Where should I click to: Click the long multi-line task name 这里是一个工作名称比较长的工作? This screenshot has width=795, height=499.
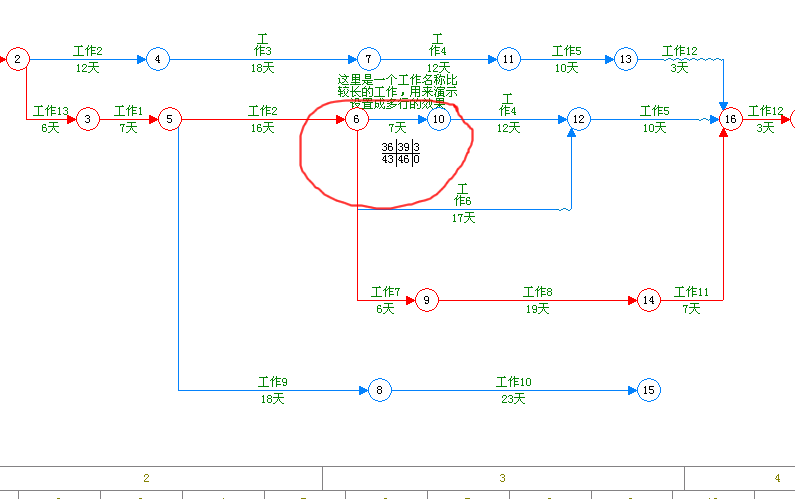click(x=398, y=92)
